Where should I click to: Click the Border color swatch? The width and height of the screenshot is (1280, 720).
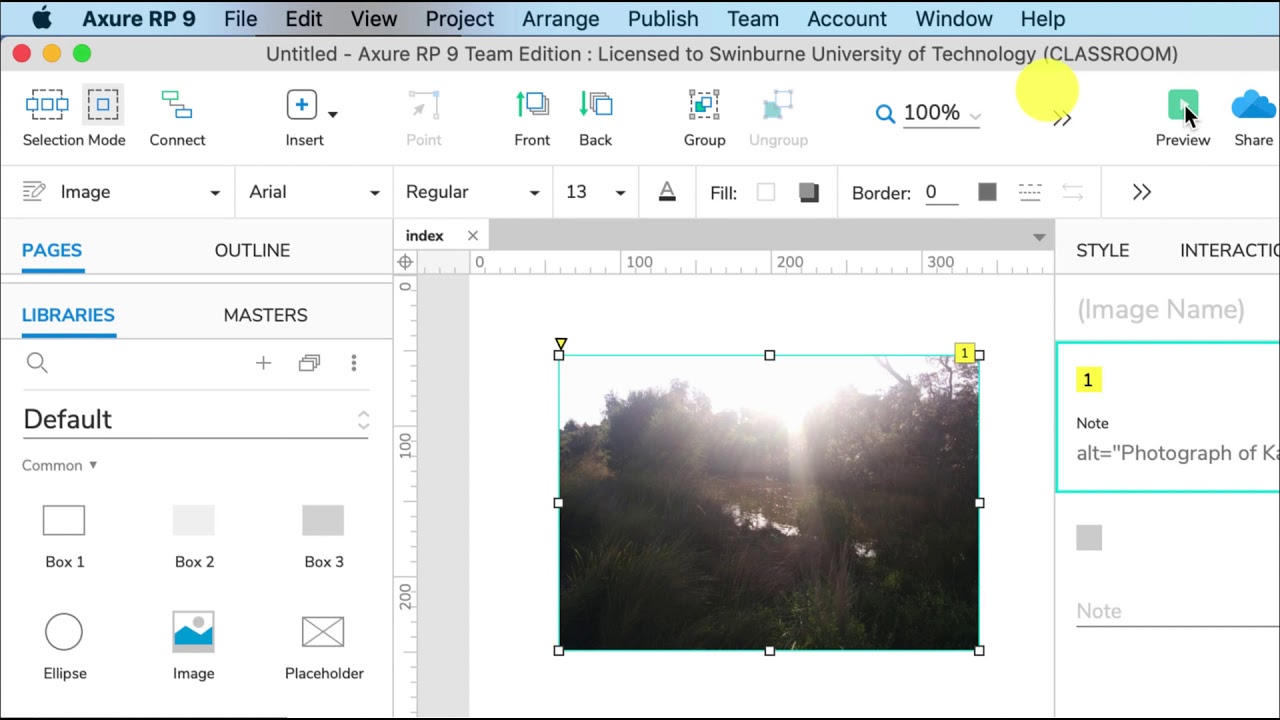(987, 192)
